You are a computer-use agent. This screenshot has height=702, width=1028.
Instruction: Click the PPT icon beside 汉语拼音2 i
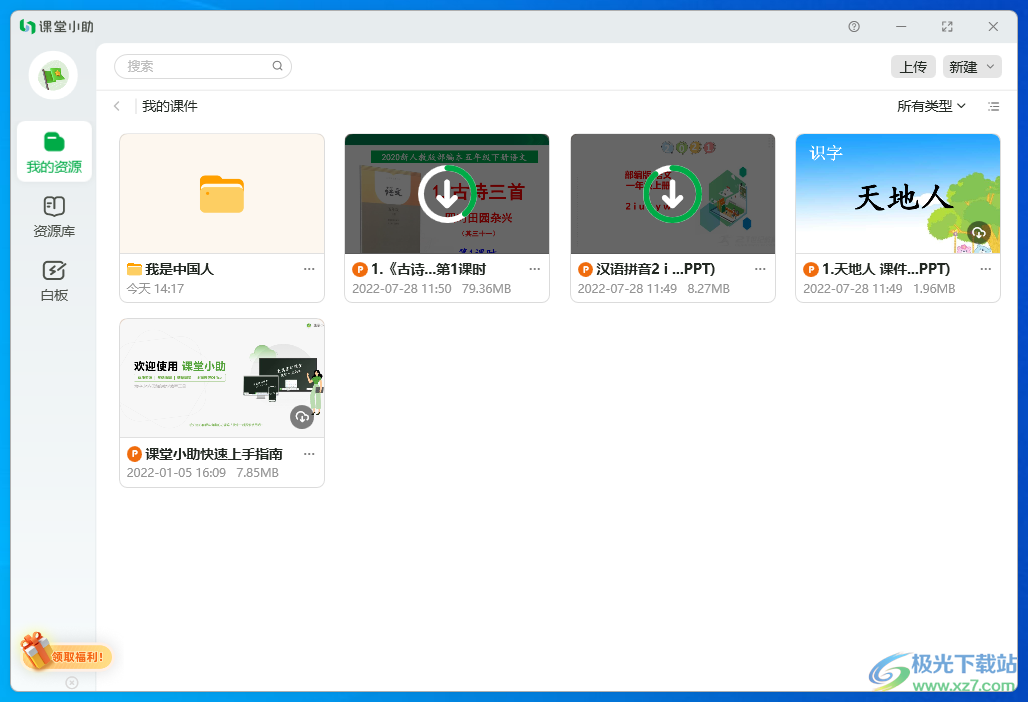(585, 269)
